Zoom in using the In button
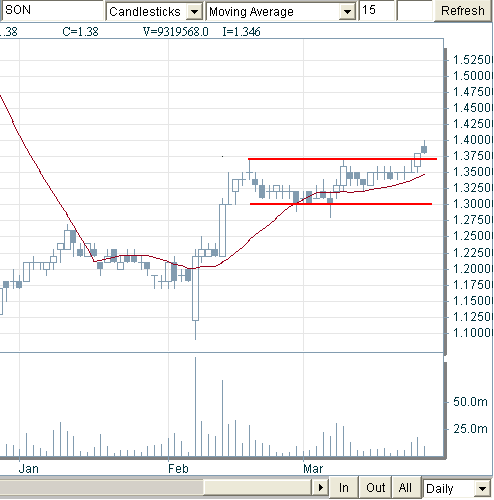Image resolution: width=494 pixels, height=500 pixels. click(x=344, y=488)
